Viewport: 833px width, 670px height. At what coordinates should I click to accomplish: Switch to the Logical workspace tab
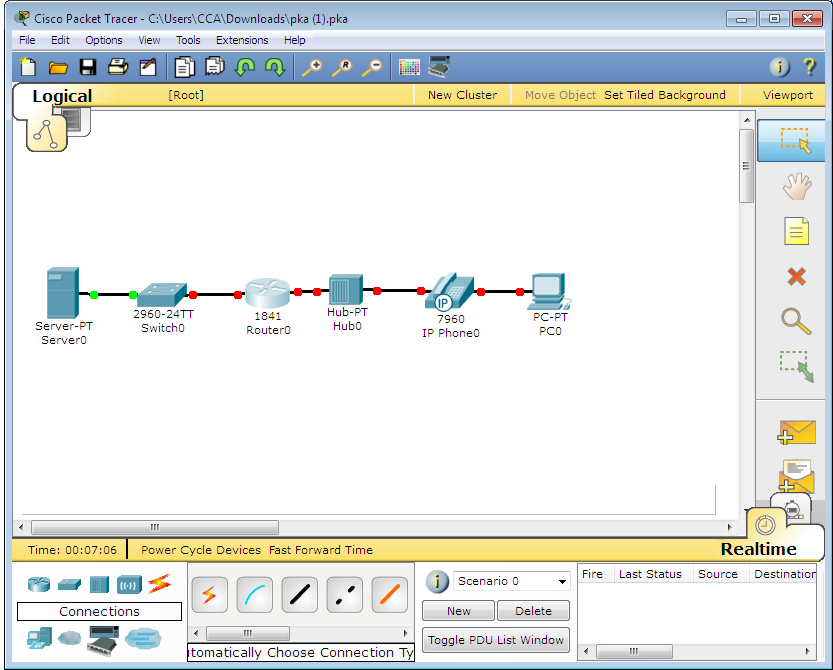click(62, 96)
